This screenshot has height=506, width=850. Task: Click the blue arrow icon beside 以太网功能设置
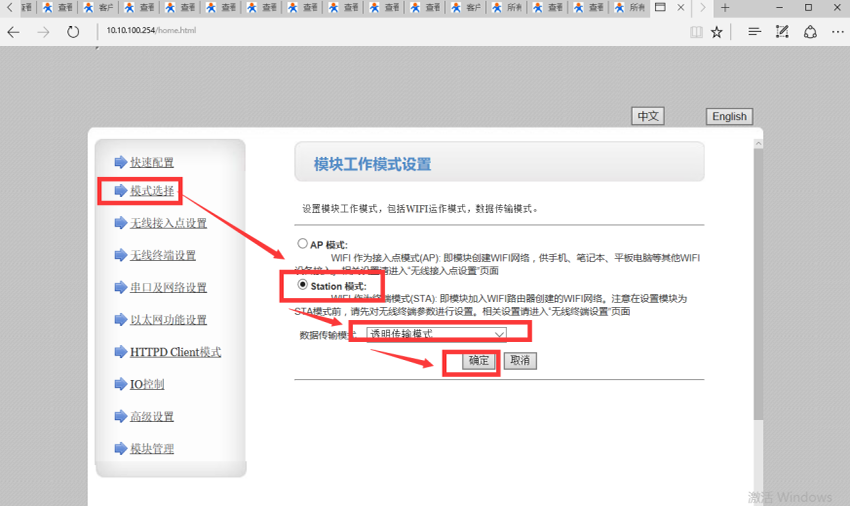[x=120, y=319]
